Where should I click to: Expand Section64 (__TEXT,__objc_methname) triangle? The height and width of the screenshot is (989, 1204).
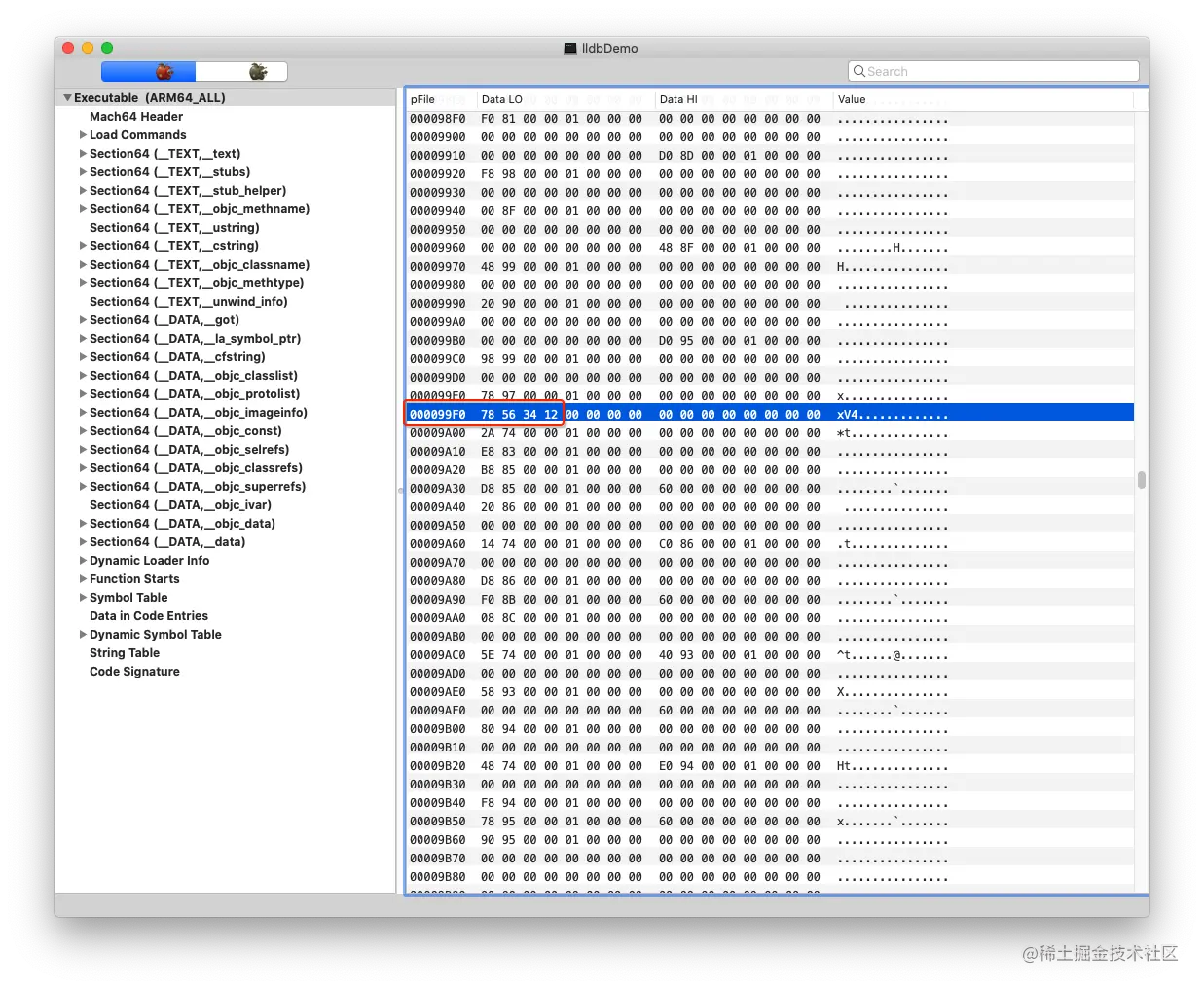(x=83, y=209)
